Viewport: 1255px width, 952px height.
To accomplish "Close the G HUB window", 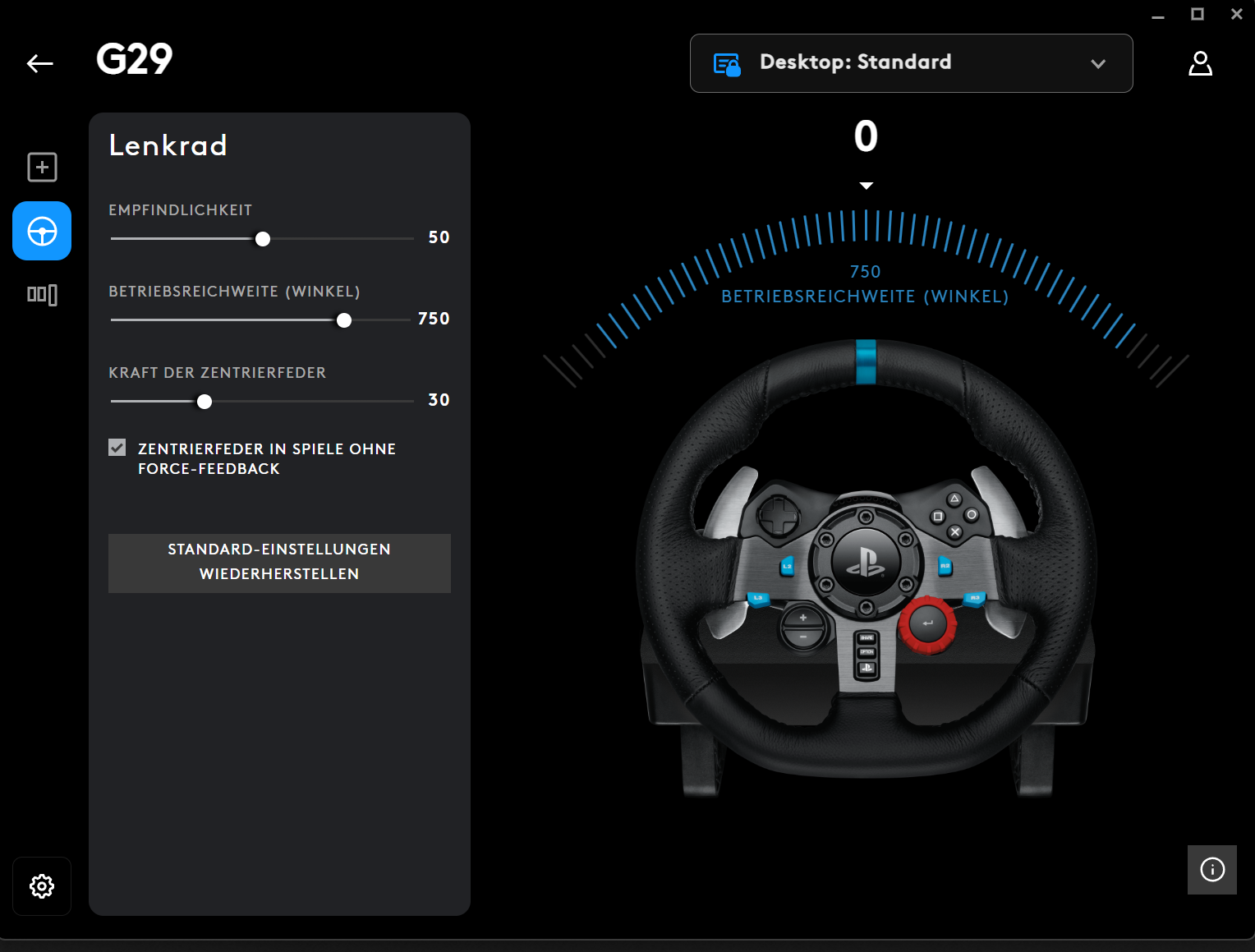I will (1237, 14).
